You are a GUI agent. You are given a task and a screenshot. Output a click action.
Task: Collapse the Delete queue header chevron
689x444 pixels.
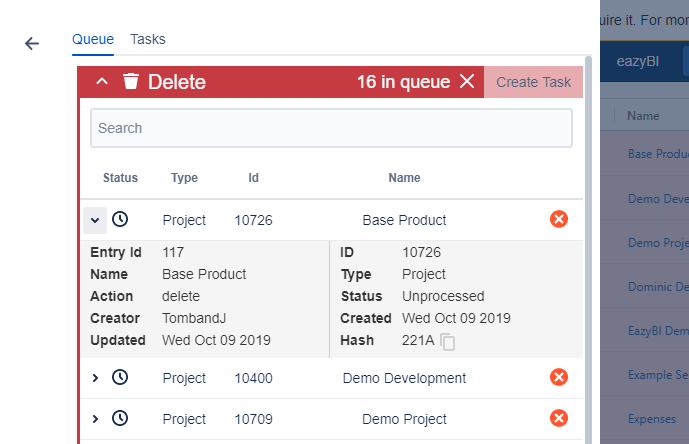(102, 82)
